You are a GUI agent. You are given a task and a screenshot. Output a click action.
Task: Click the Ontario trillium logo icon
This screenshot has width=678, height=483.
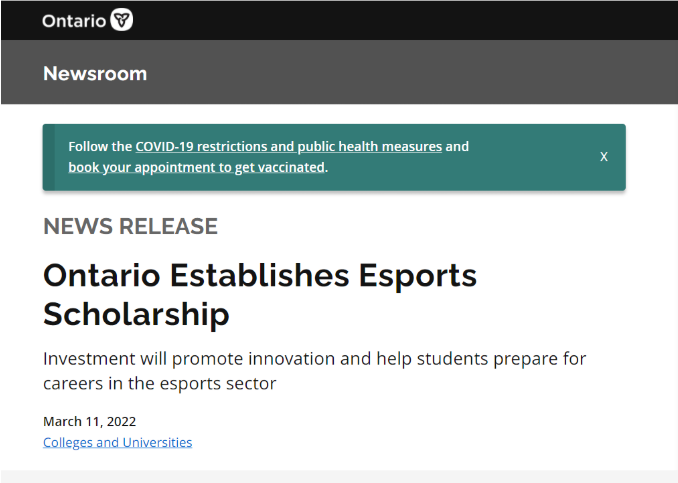tap(121, 20)
